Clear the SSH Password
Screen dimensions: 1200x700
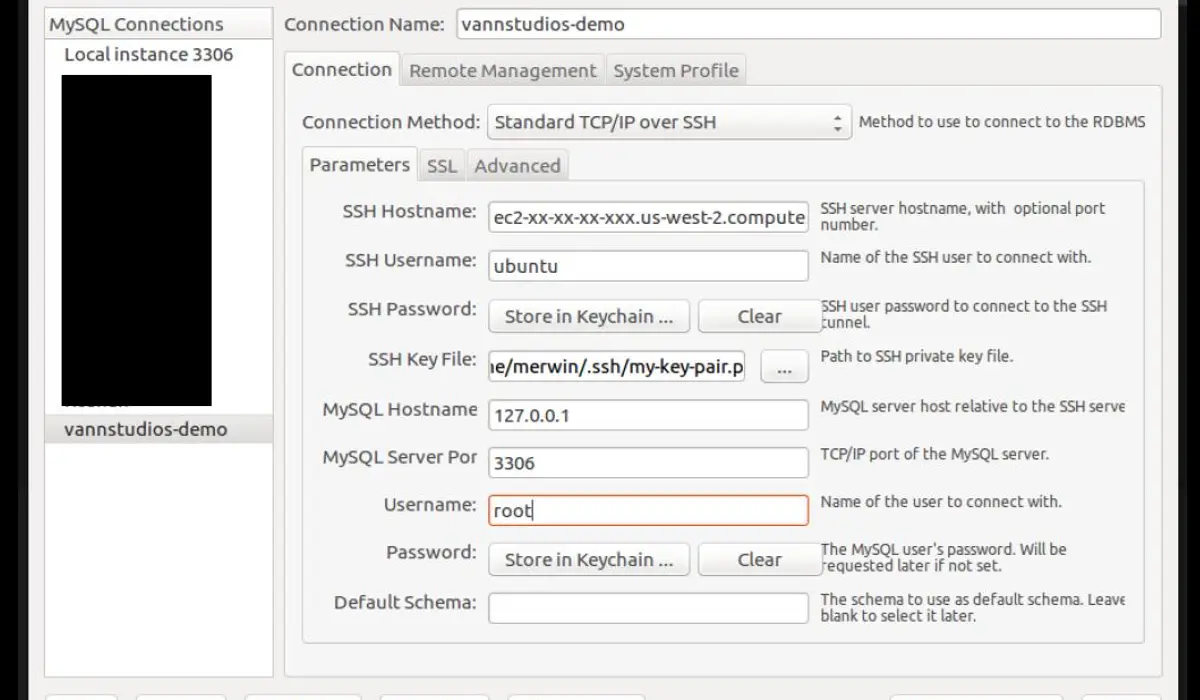[x=758, y=316]
